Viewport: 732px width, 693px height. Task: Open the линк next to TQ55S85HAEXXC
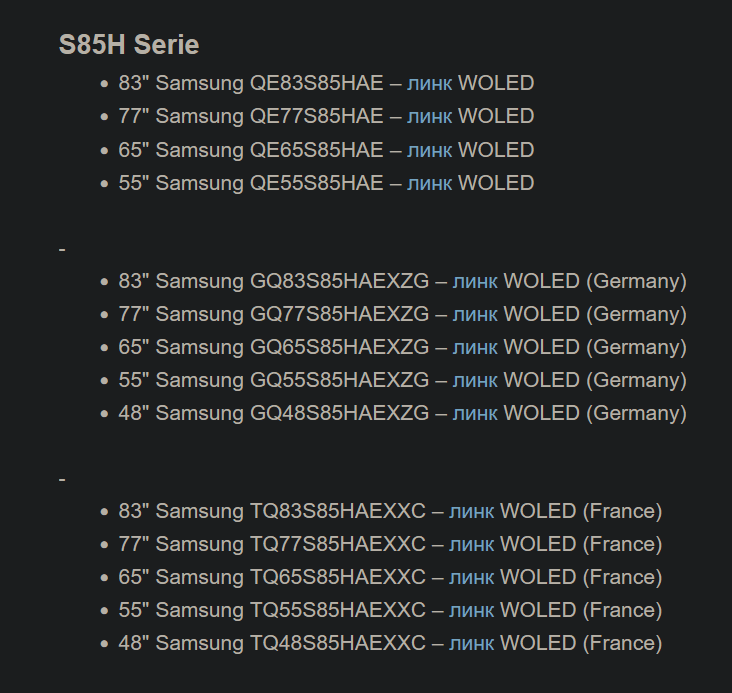pos(471,611)
